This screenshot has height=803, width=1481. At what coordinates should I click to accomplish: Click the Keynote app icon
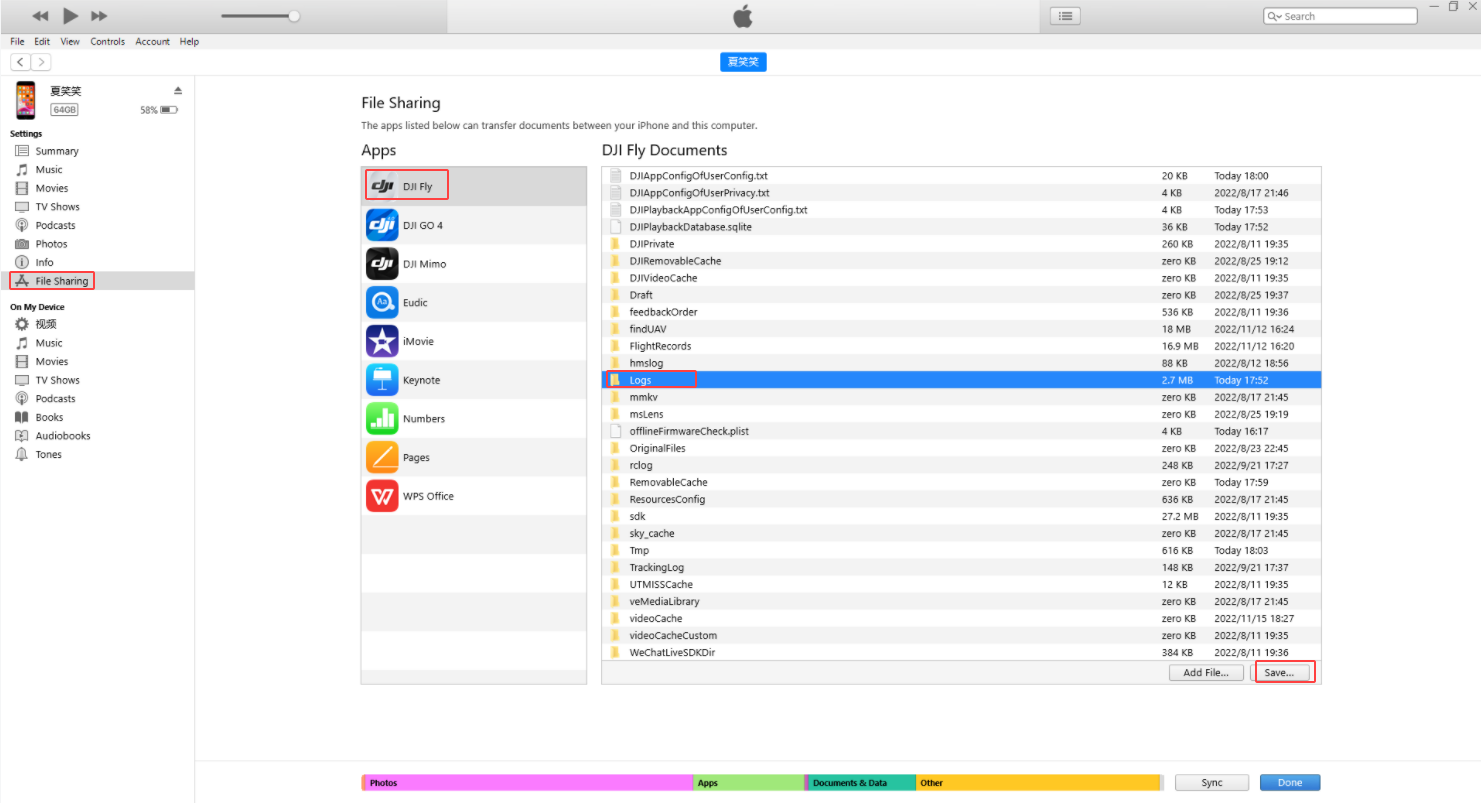tap(382, 379)
